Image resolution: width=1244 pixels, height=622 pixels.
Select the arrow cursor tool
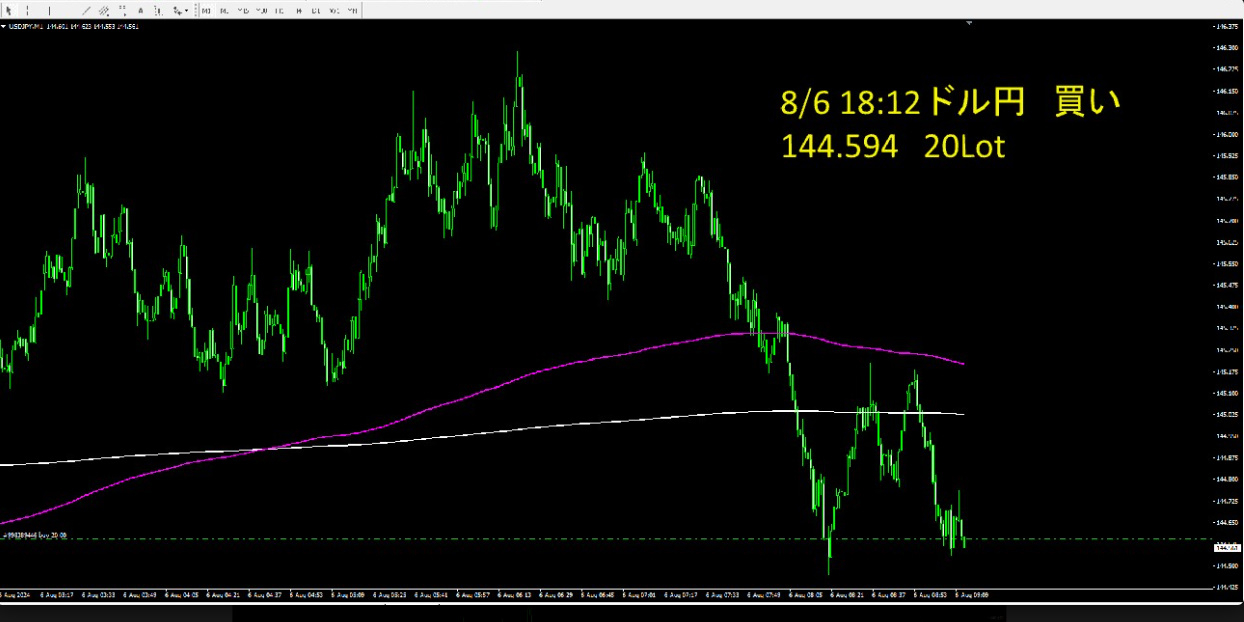click(9, 11)
